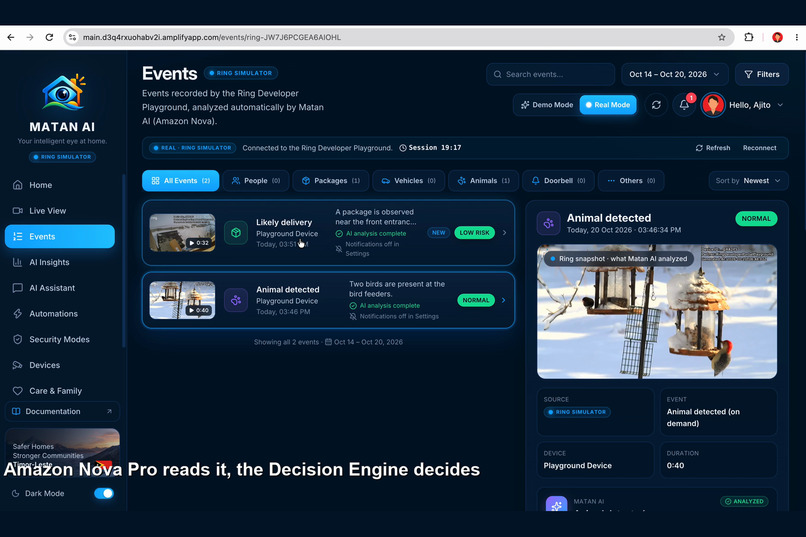Open browser extensions puzzle icon
Screen dimensions: 806x537
click(749, 37)
